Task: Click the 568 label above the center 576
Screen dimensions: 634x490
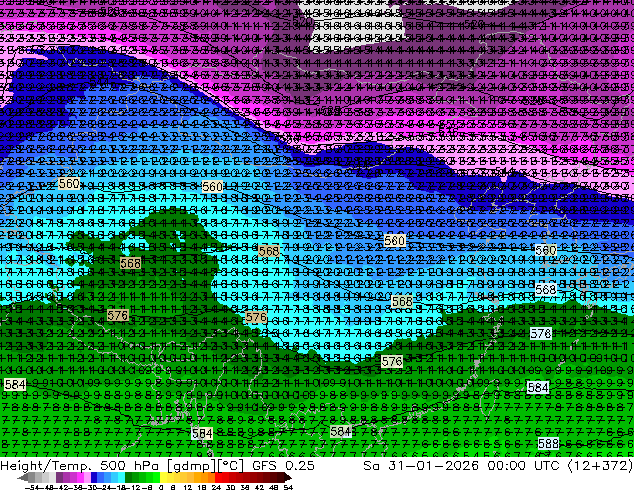Action: [268, 251]
